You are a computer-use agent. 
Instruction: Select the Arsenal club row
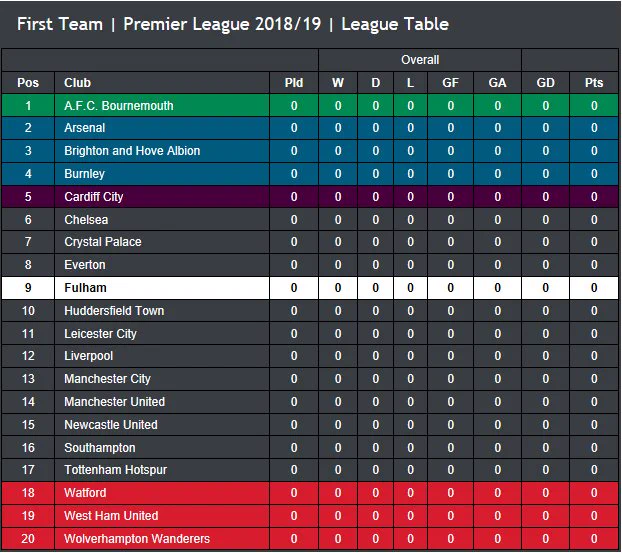tap(310, 128)
